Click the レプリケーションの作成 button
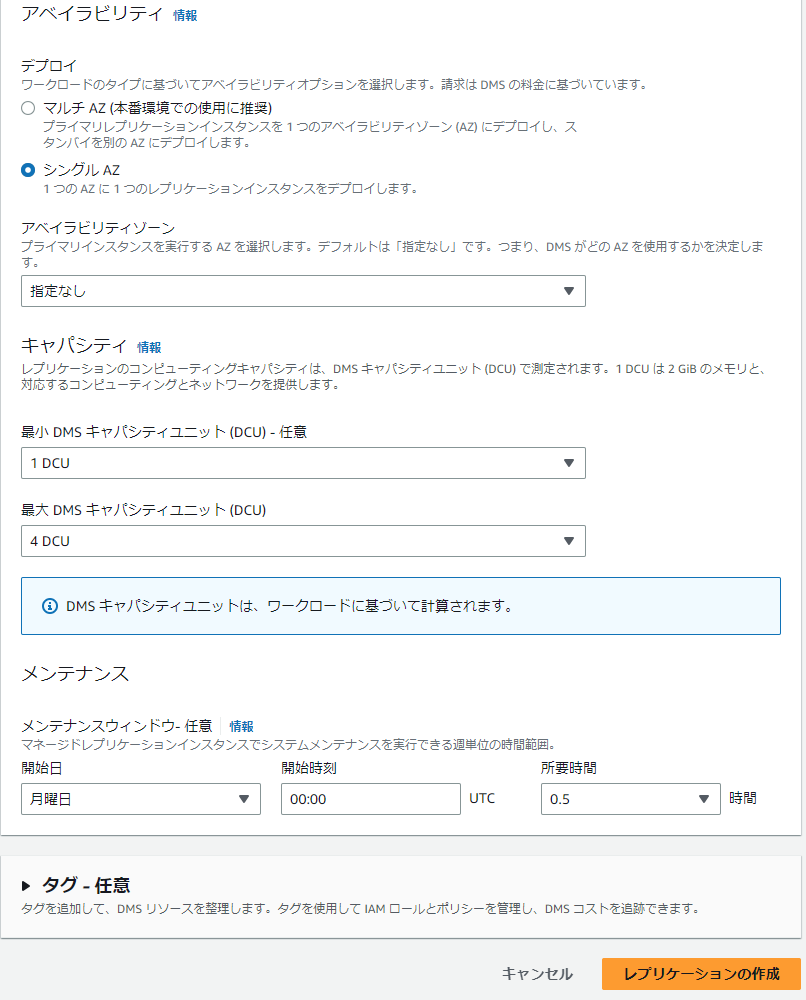Viewport: 806px width, 1000px height. pos(701,974)
